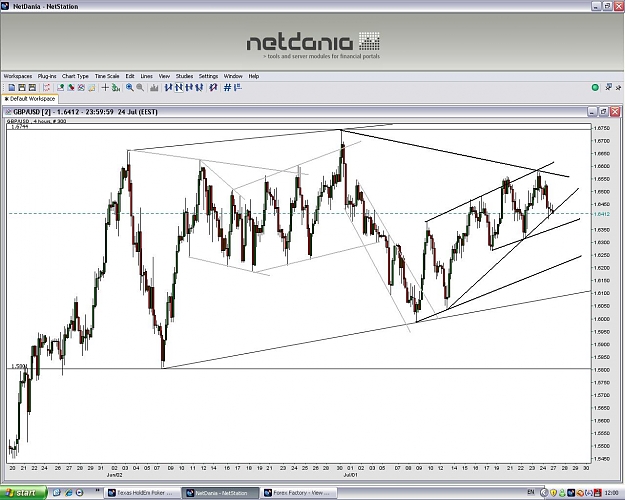The width and height of the screenshot is (625, 500).
Task: Click the 'GBP/USD, 4 hours # 300' chart label
Action: pos(37,121)
